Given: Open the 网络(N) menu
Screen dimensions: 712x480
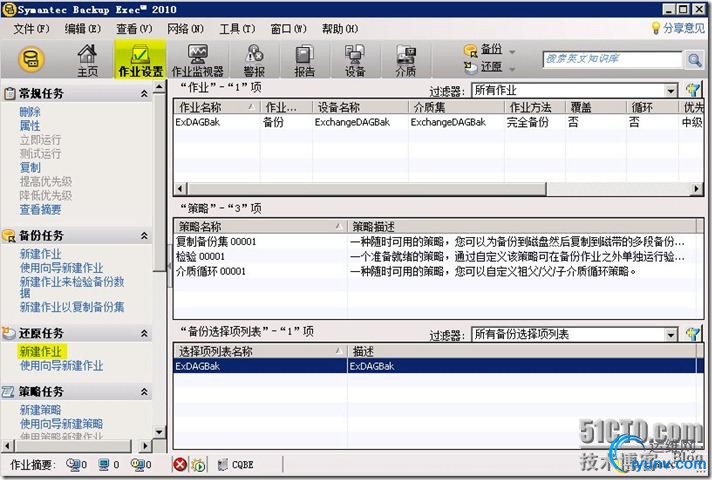Looking at the screenshot, I should tap(185, 29).
